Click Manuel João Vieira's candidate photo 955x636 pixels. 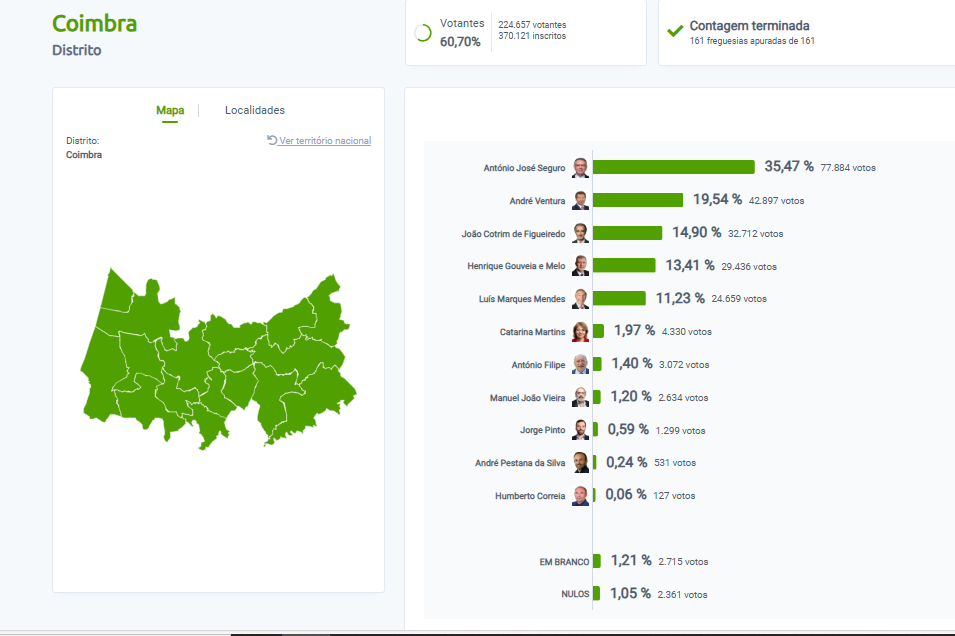click(x=580, y=398)
